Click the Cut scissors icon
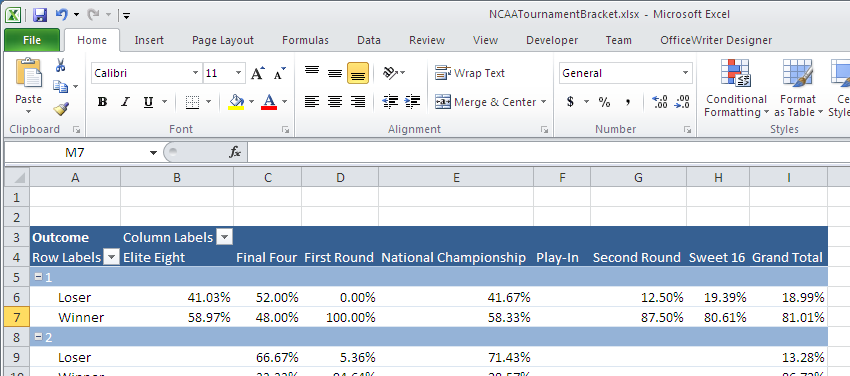 pyautogui.click(x=60, y=66)
